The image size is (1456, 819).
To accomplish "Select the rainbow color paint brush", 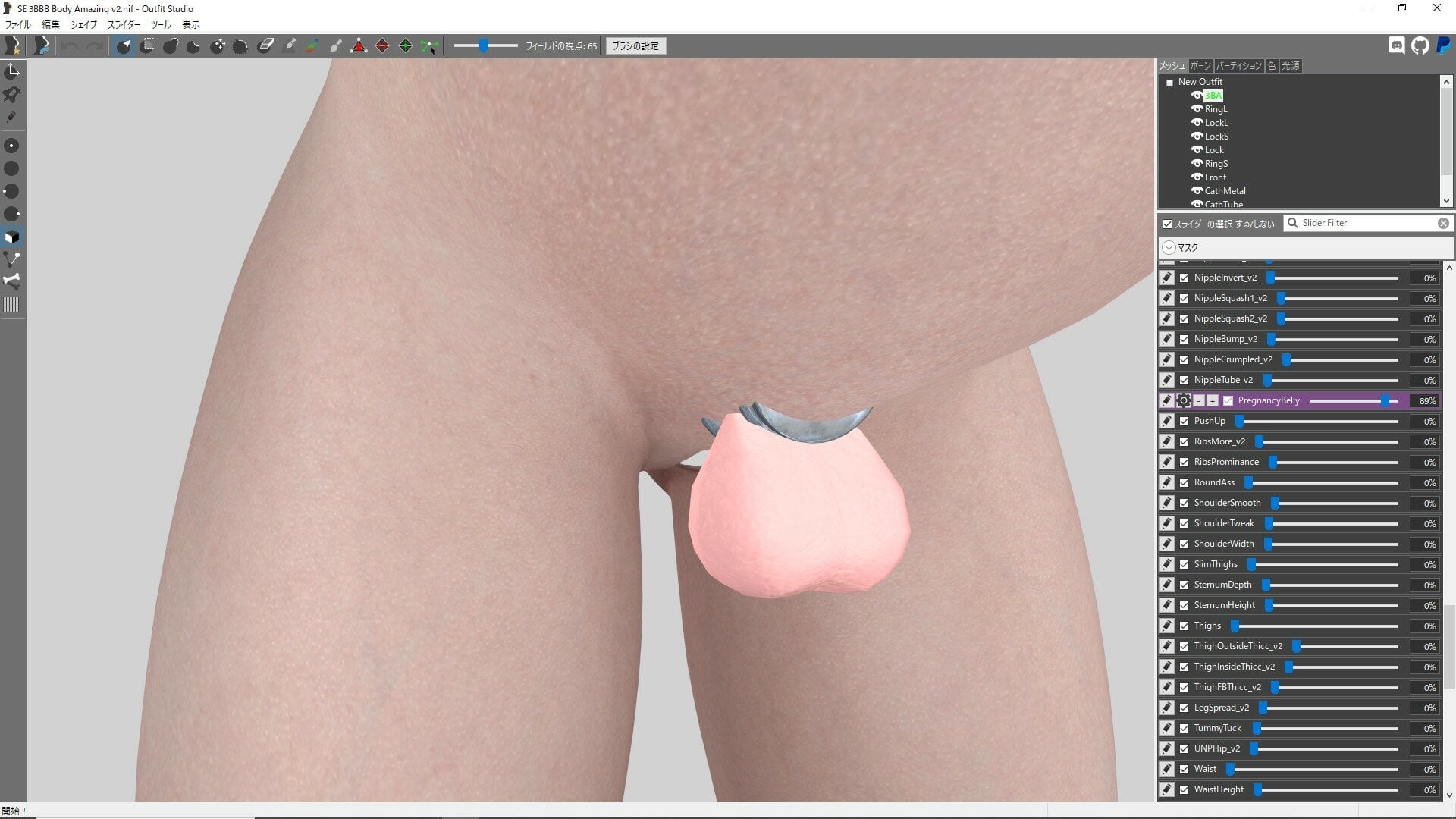I will (312, 46).
